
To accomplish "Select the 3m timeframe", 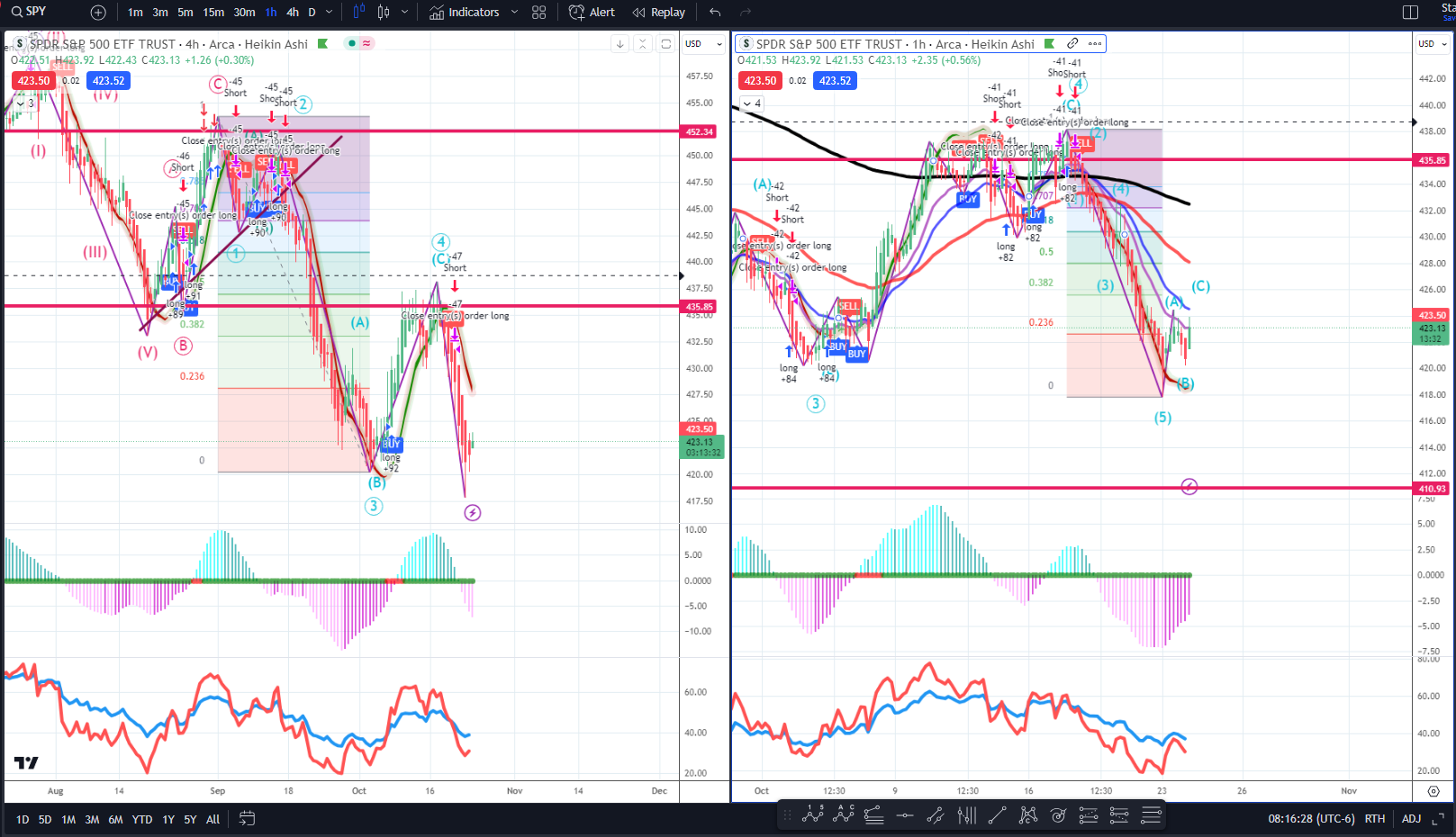I will pyautogui.click(x=160, y=13).
